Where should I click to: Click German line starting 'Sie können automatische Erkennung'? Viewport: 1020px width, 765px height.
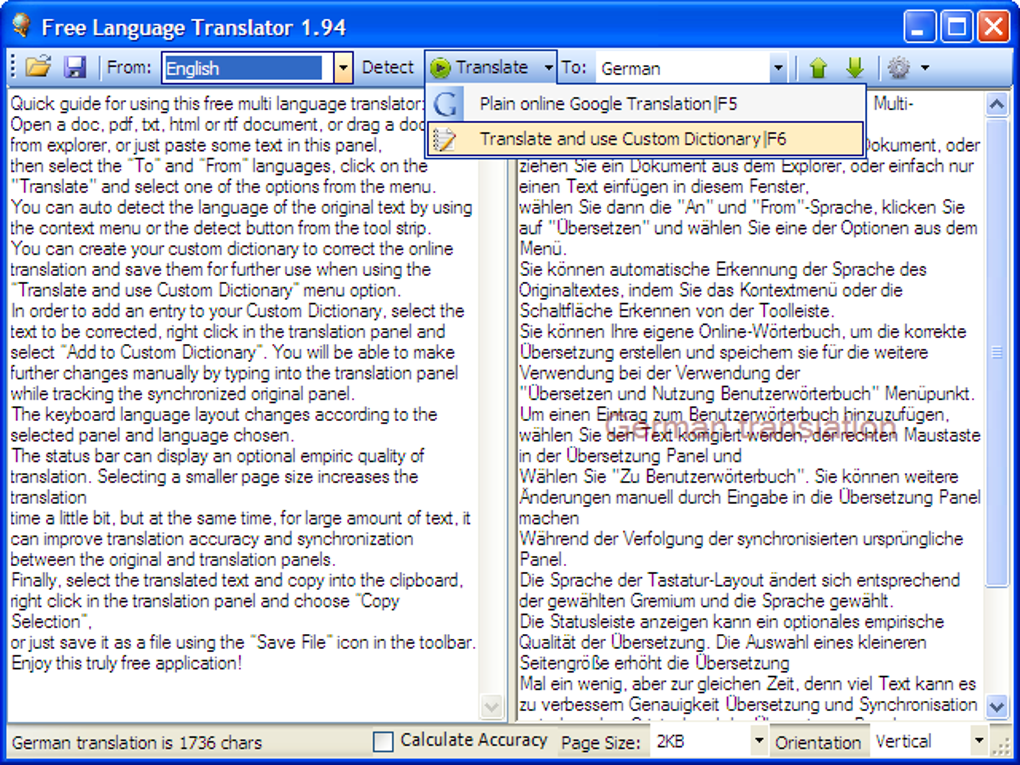(723, 269)
